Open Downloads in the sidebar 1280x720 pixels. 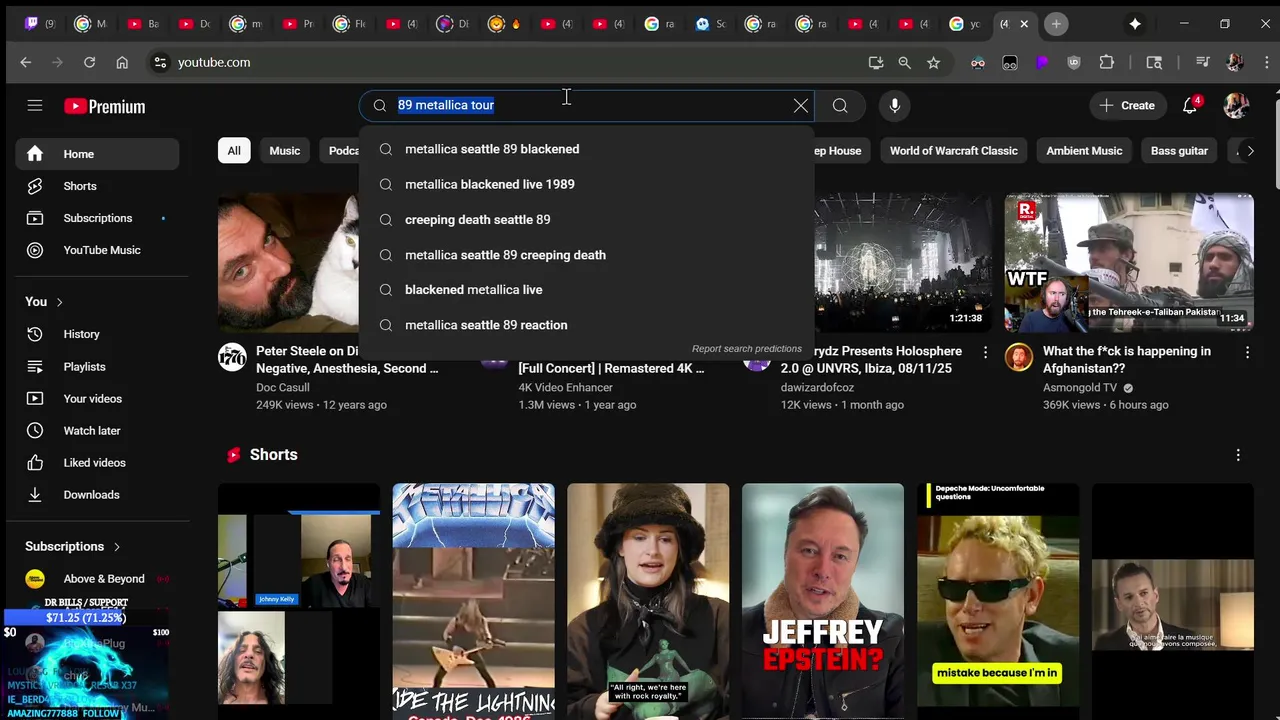(x=97, y=495)
